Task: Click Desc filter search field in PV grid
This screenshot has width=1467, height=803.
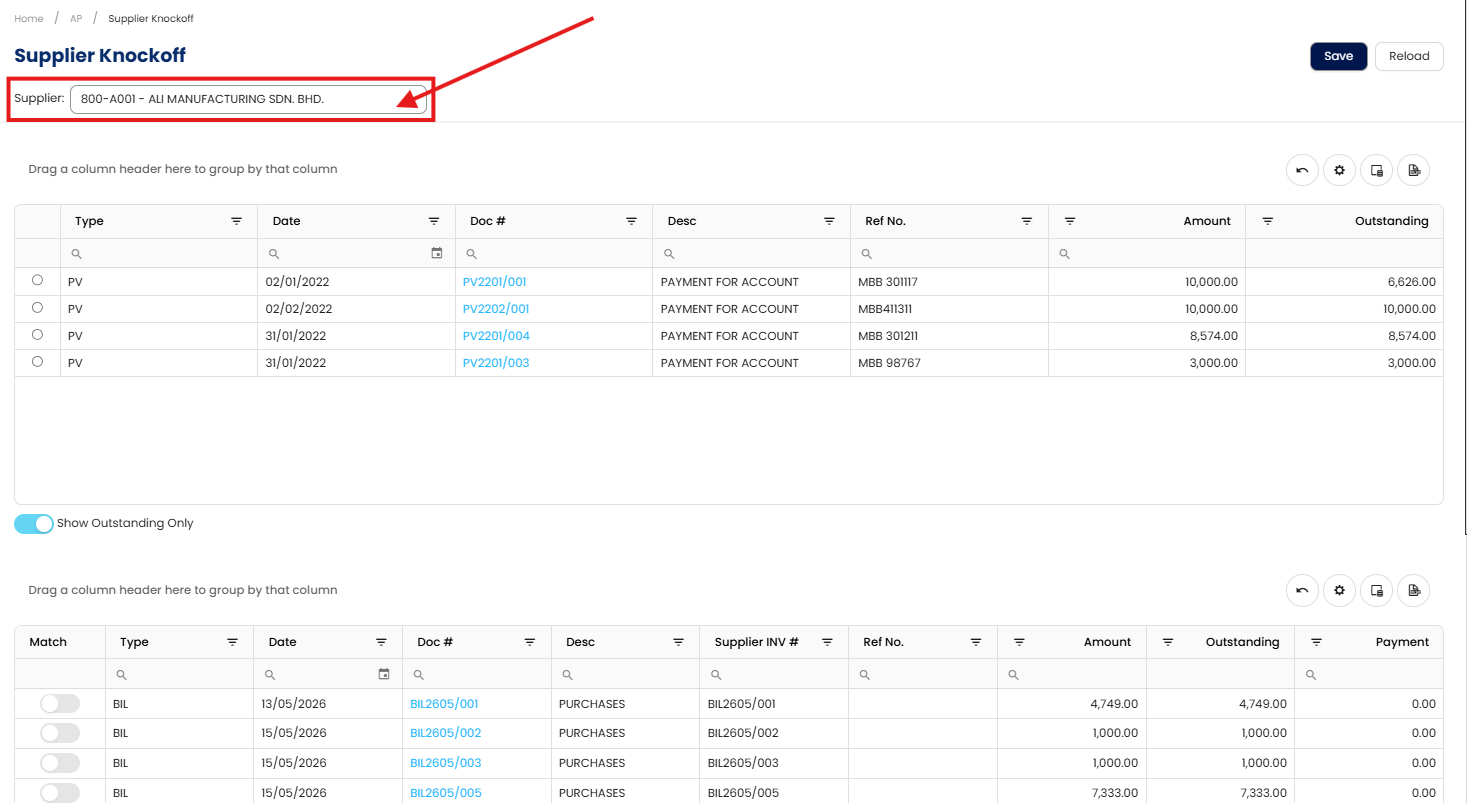Action: click(x=751, y=254)
